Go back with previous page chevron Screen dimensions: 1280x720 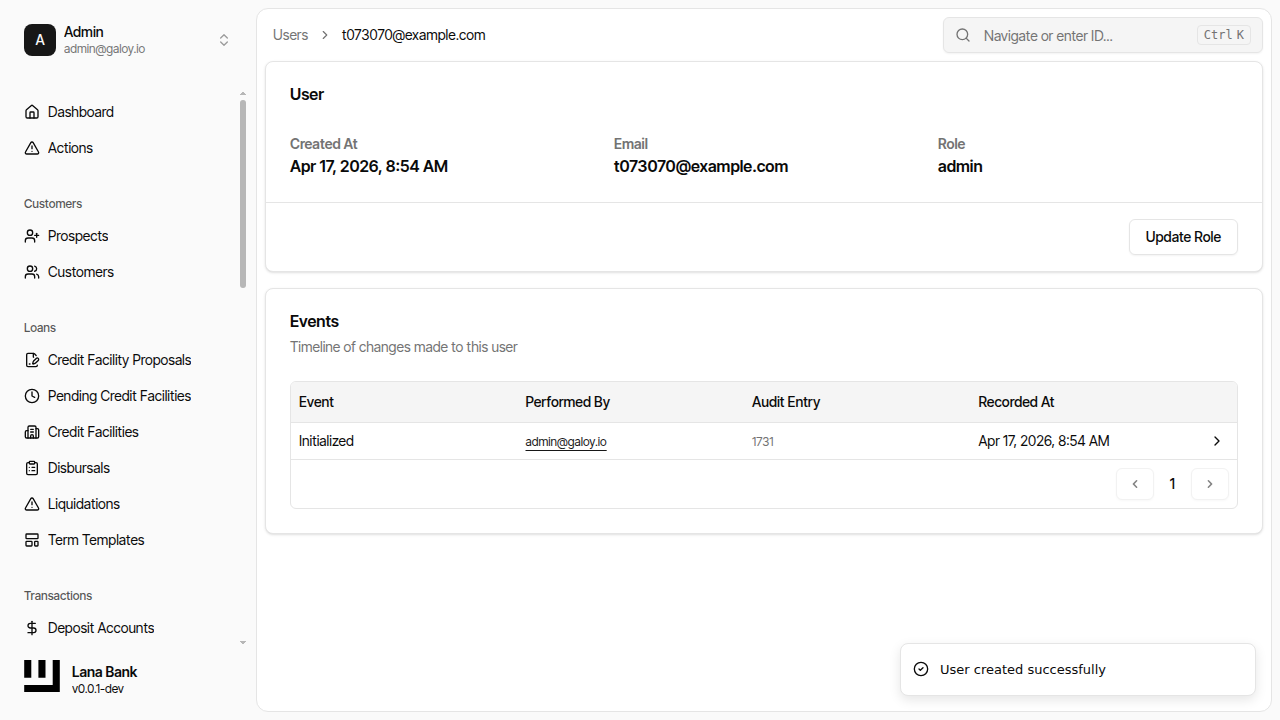1134,483
